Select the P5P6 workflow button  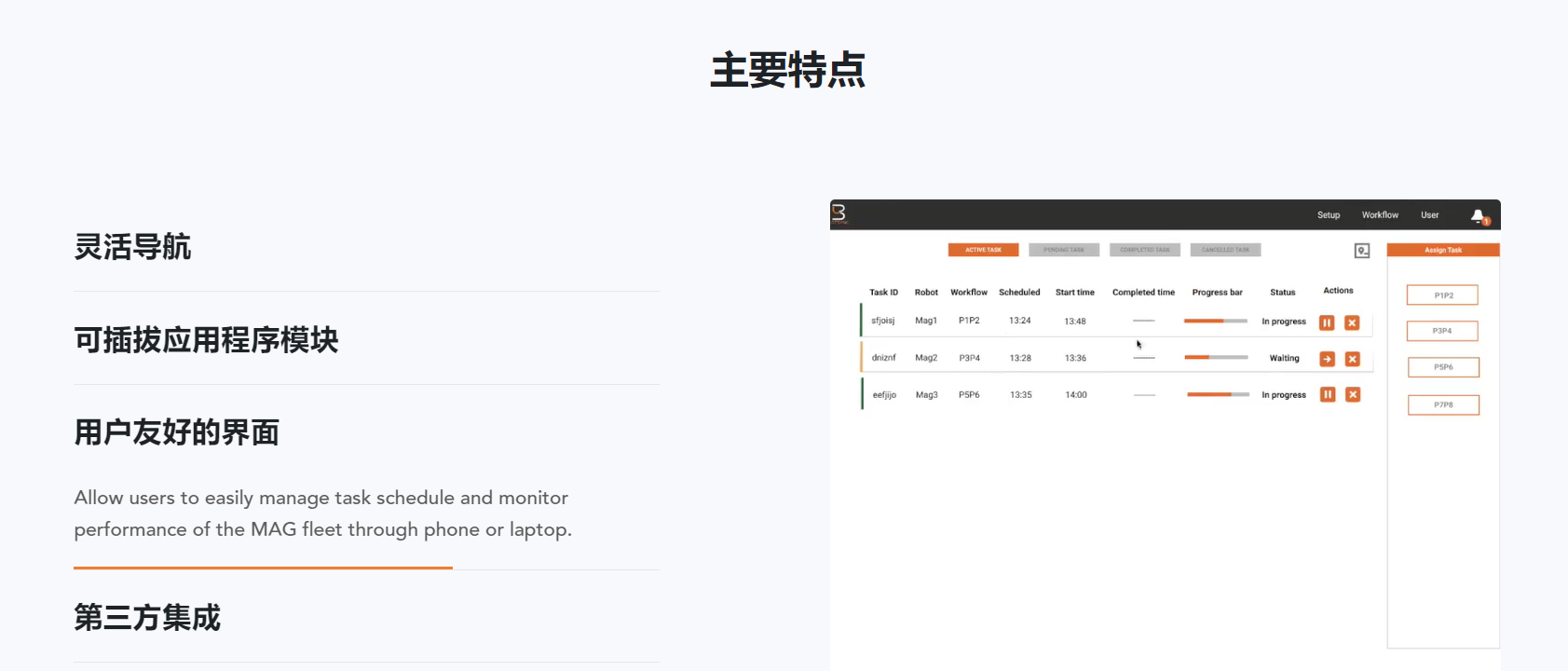[x=1442, y=367]
